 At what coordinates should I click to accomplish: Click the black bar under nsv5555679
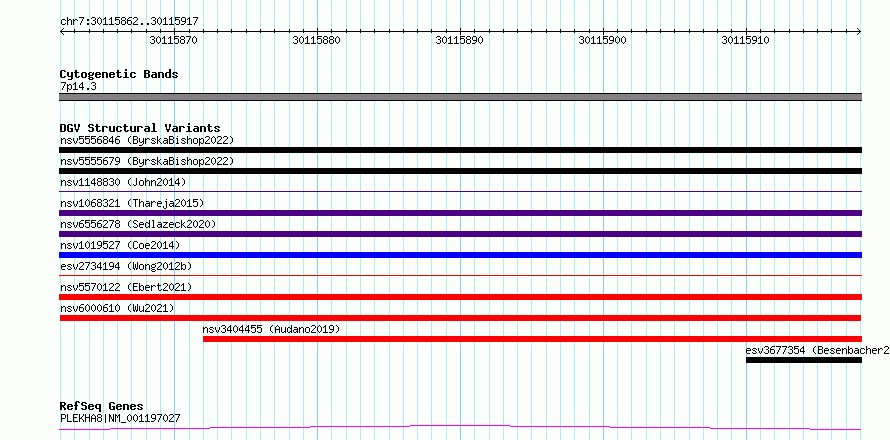(460, 171)
